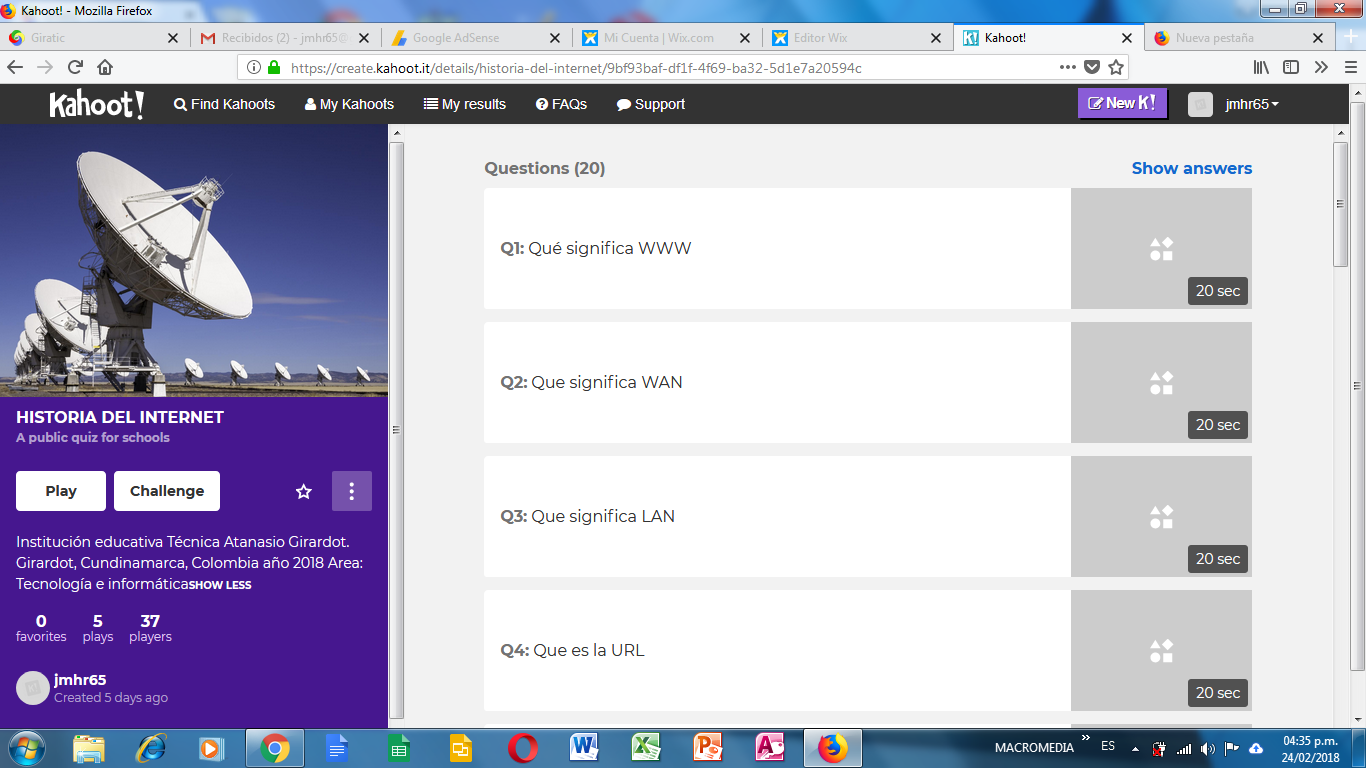Expand the toolbar overflow chevron
Screen dimensions: 1366x768
[x=1321, y=67]
